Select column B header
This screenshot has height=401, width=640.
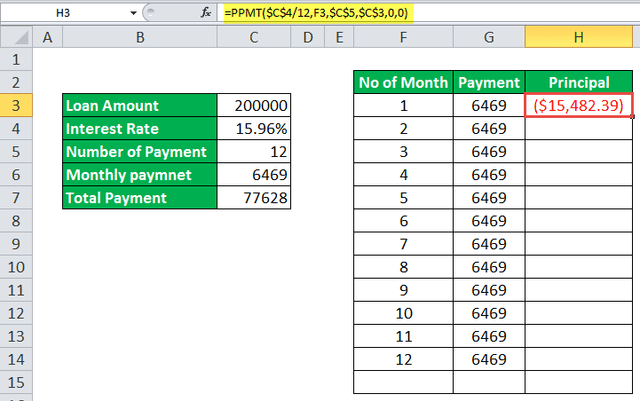point(139,38)
